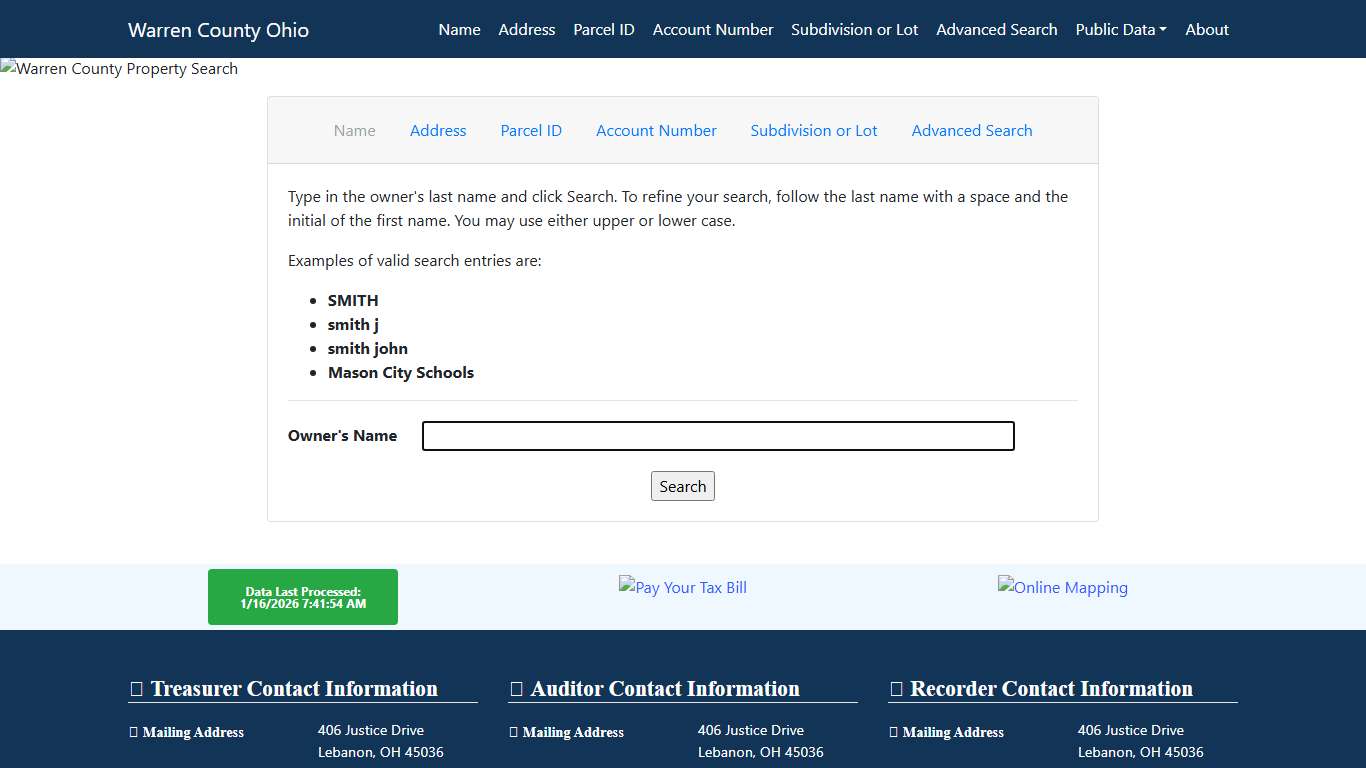This screenshot has width=1366, height=768.
Task: Click the Treasurer Mailing Address icon
Action: 133,732
